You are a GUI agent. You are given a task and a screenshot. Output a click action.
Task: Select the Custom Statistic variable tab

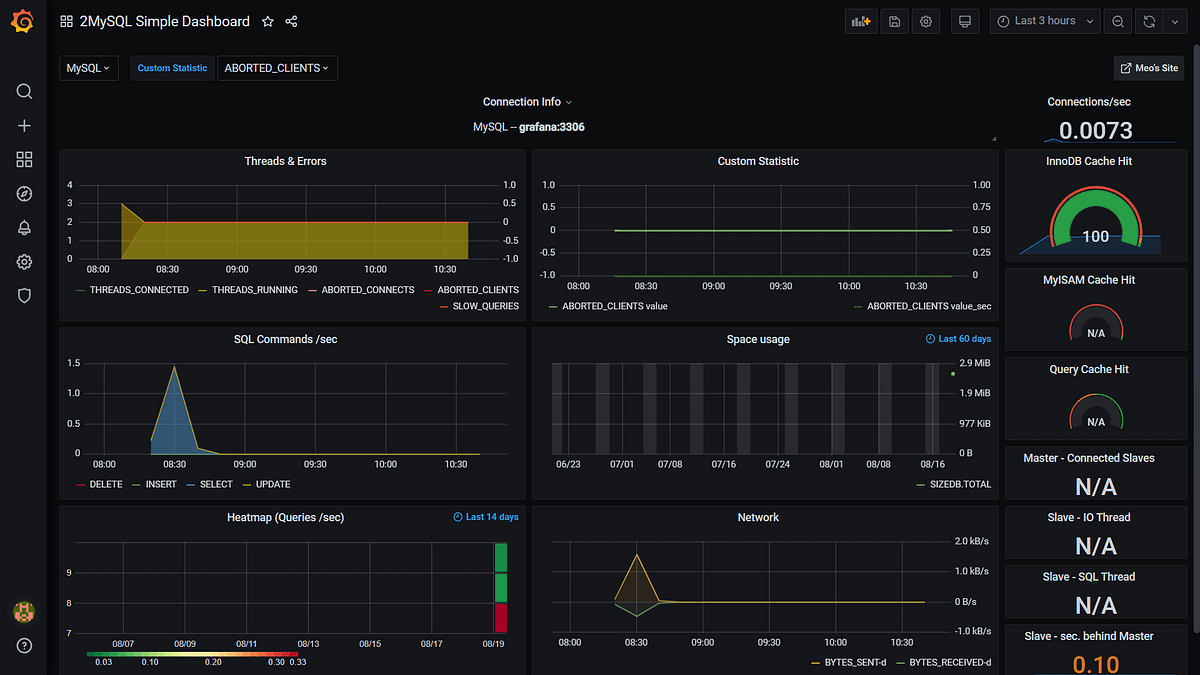pyautogui.click(x=171, y=68)
